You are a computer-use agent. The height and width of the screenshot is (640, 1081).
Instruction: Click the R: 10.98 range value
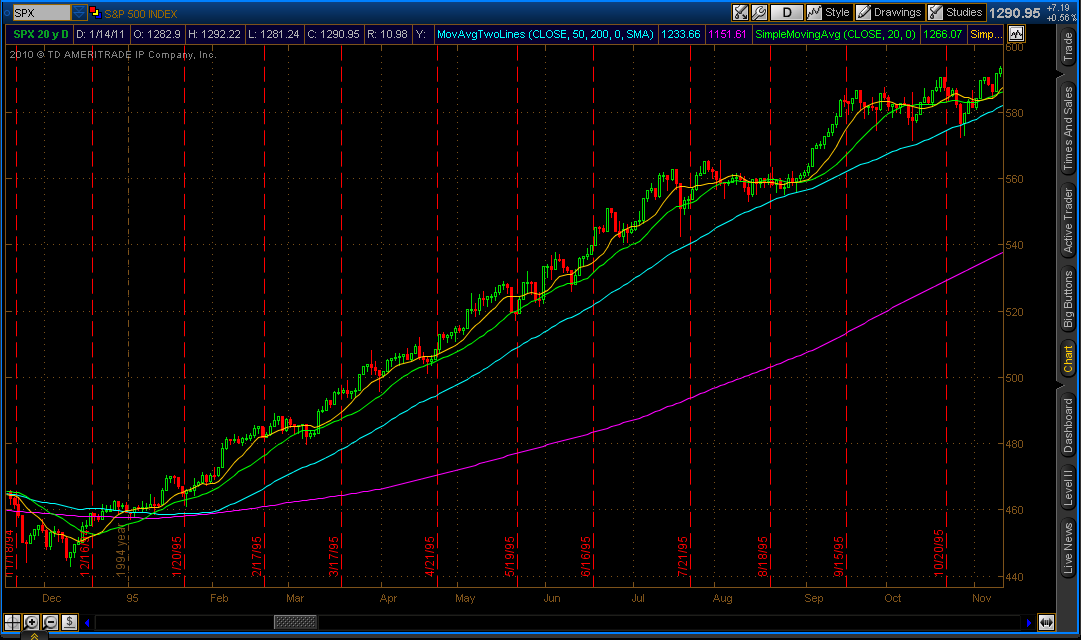387,34
